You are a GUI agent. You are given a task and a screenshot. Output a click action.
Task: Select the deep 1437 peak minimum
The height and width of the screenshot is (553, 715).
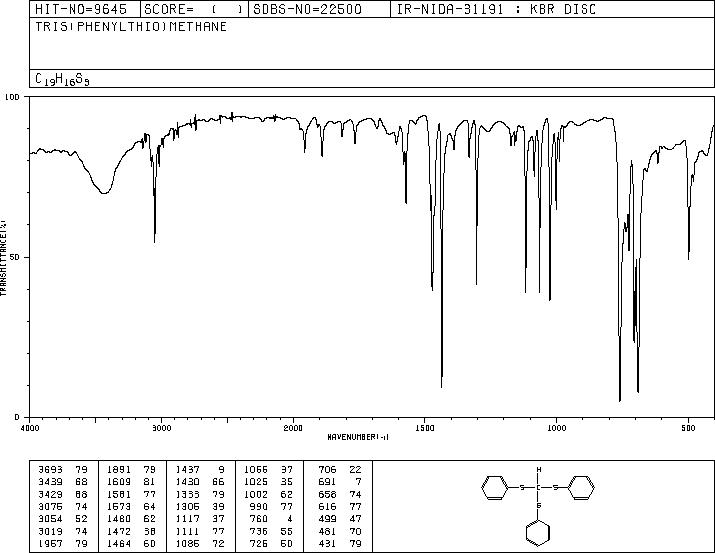441,387
